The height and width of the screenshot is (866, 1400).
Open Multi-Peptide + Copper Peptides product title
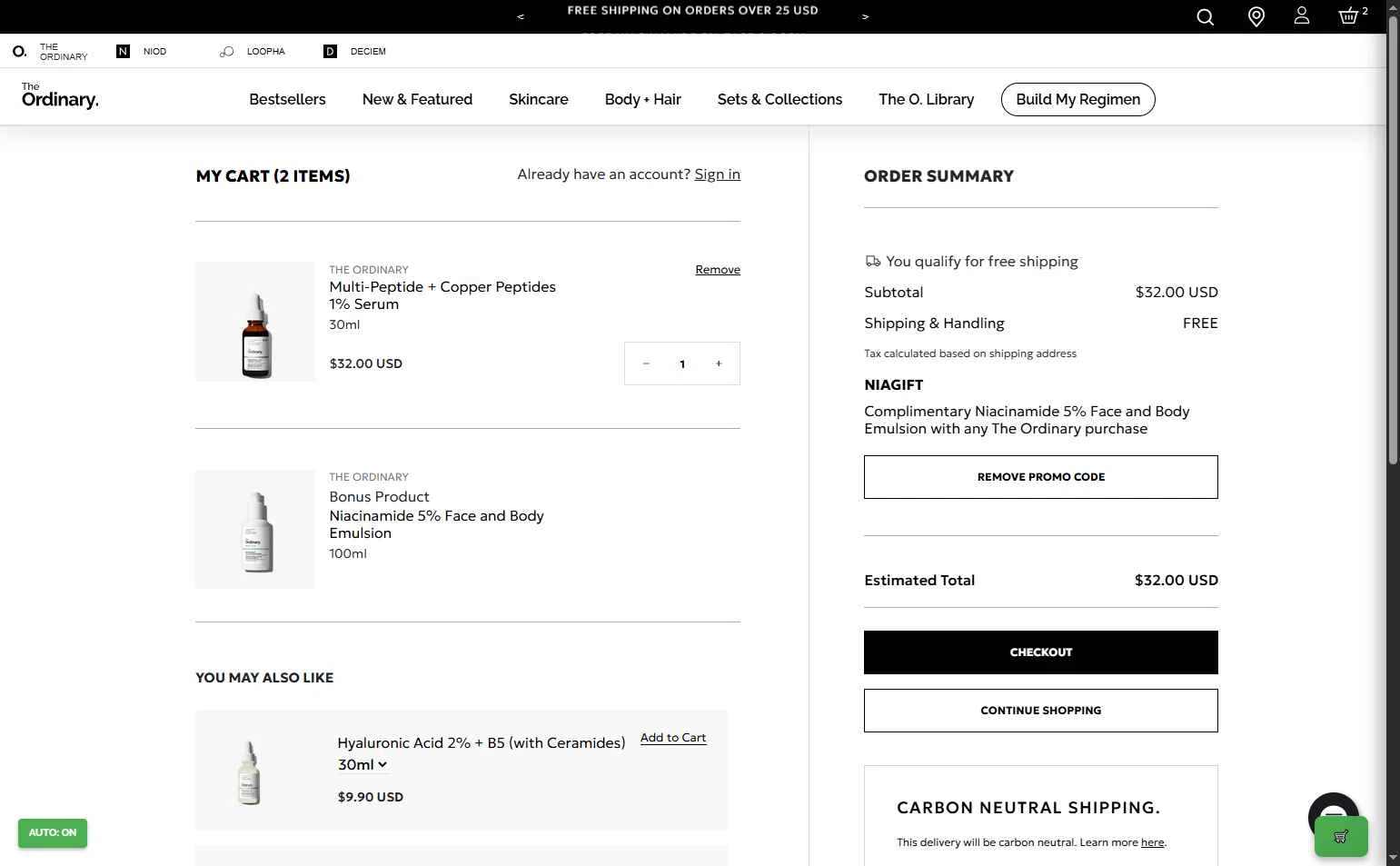(442, 295)
